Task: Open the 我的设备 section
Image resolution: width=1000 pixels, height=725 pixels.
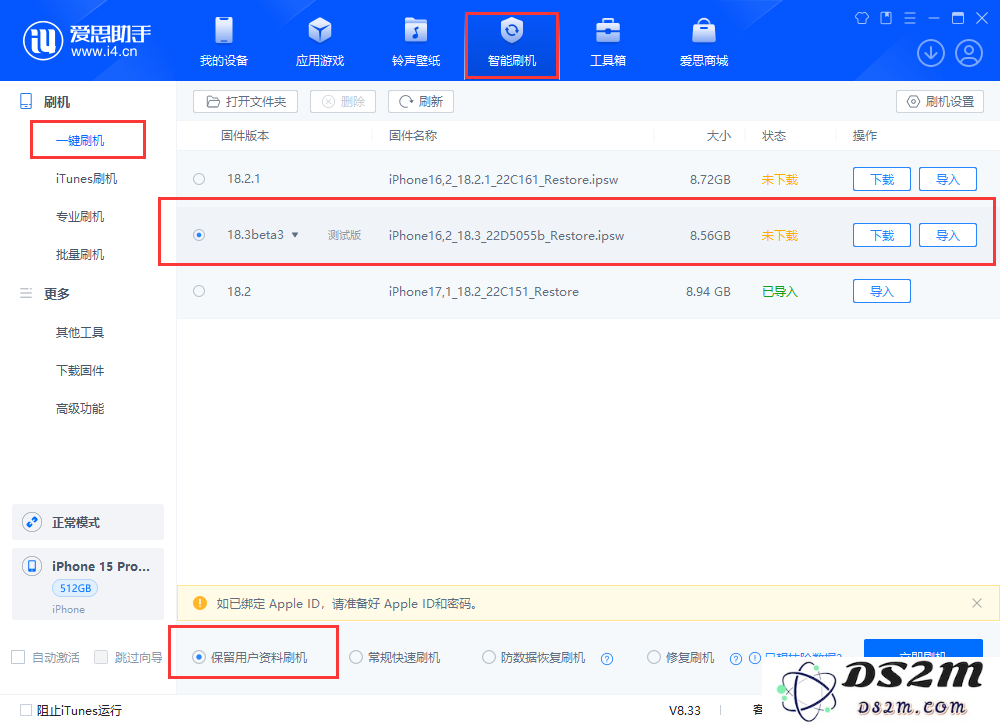Action: click(224, 43)
